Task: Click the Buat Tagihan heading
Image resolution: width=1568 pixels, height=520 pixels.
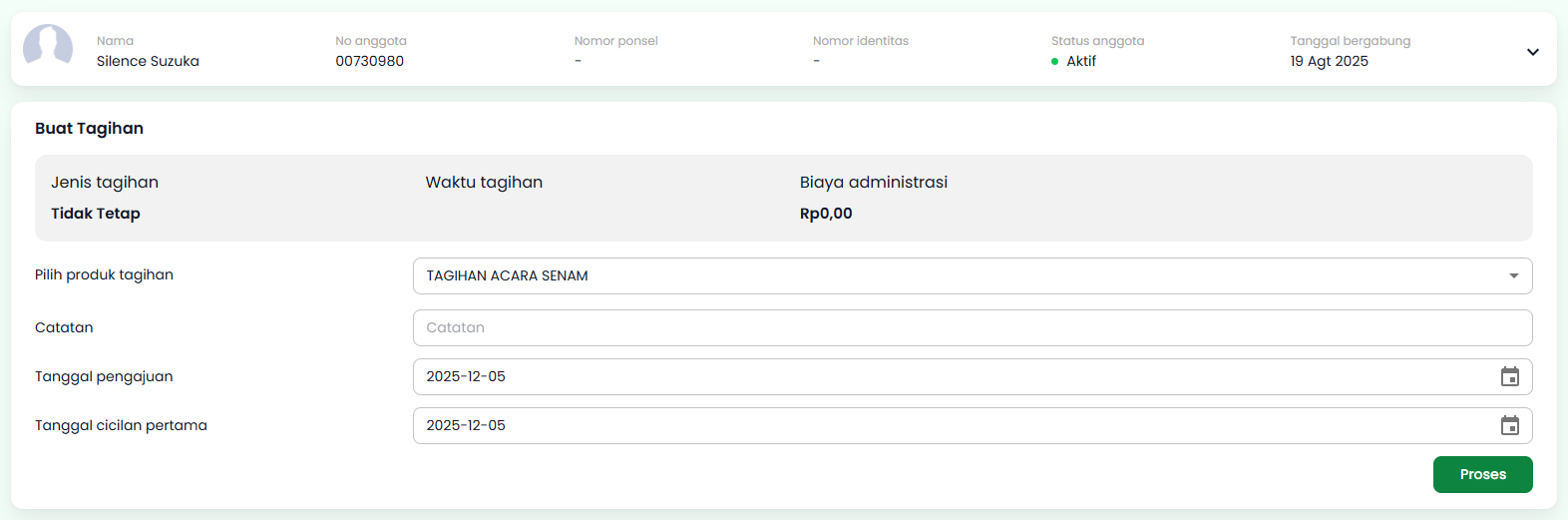Action: (89, 128)
